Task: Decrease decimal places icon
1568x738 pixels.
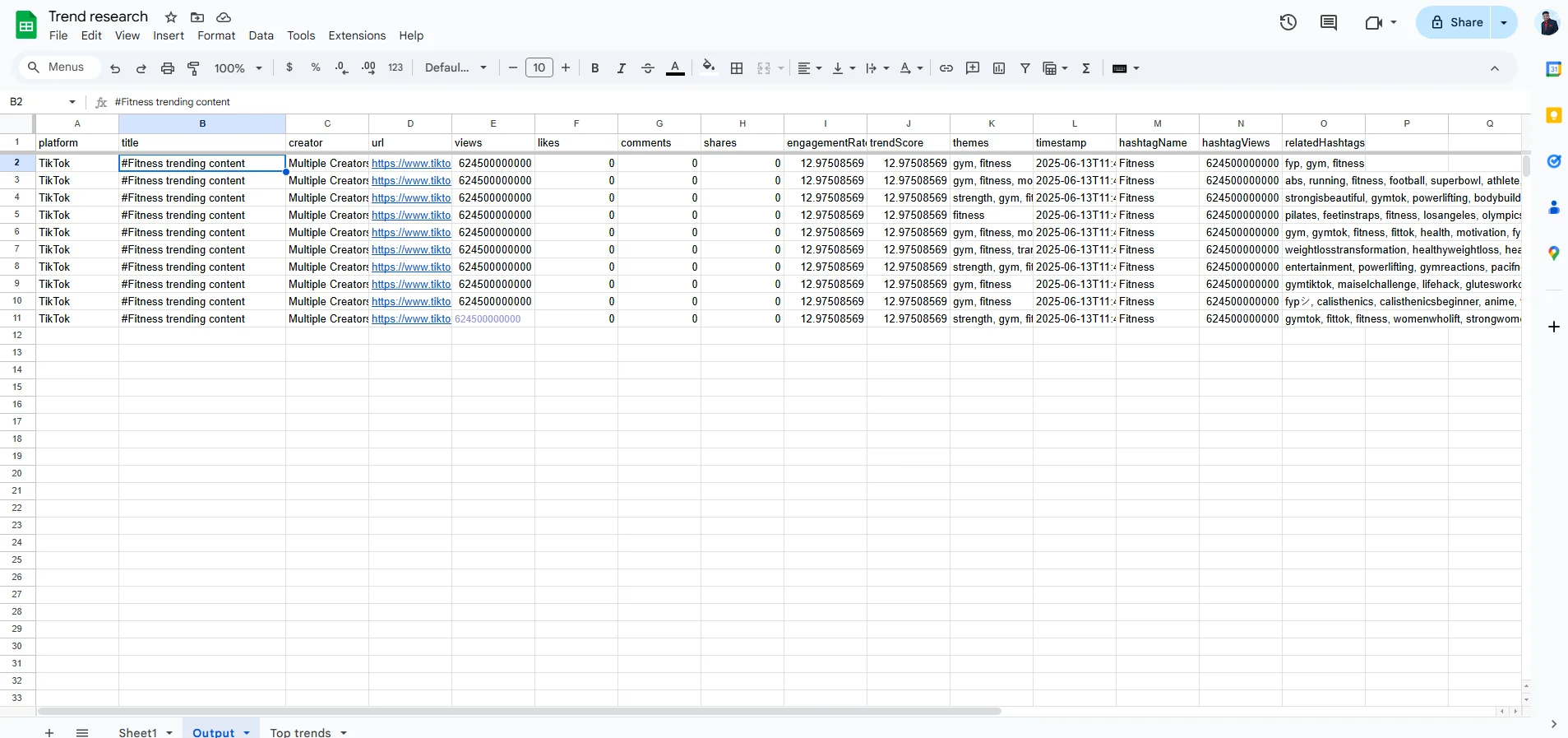Action: coord(342,67)
